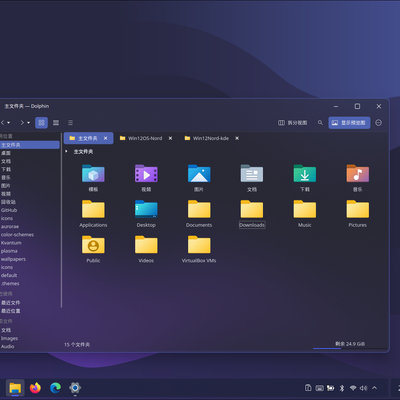
Task: Go back with the back arrow
Action: click(x=3, y=123)
